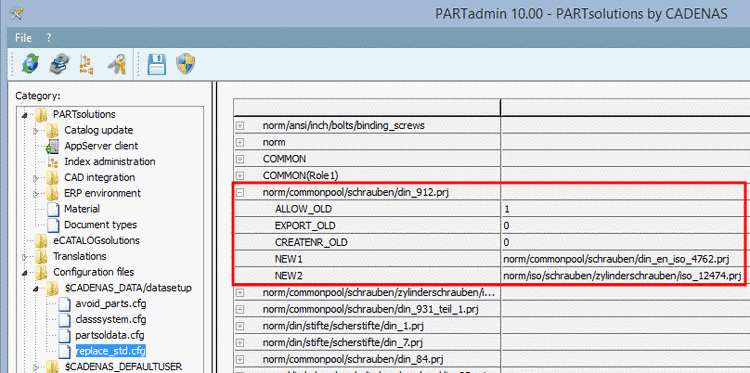Click the classsystem.cfg file icon
Viewport: 750px width, 373px height.
tap(65, 319)
